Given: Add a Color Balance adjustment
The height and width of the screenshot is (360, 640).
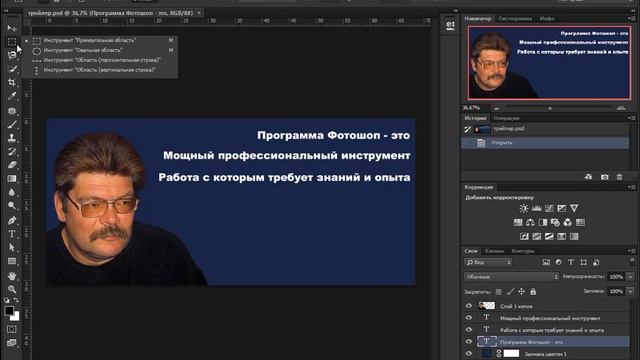Looking at the screenshot, I should 530,222.
